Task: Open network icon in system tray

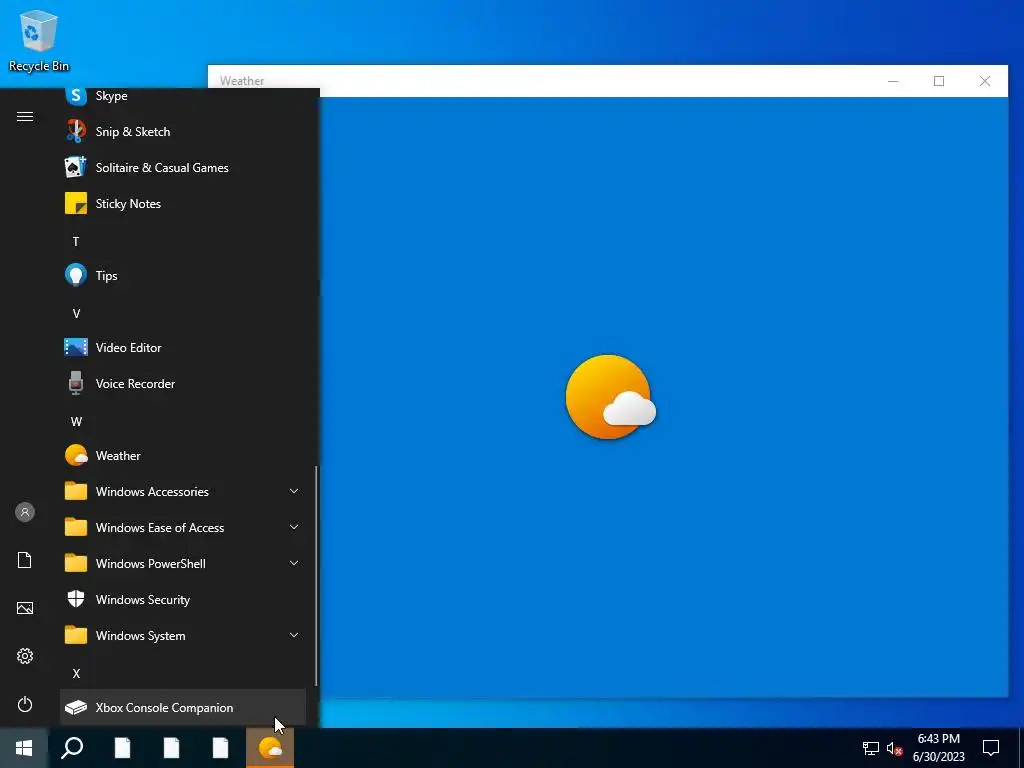Action: click(x=870, y=748)
